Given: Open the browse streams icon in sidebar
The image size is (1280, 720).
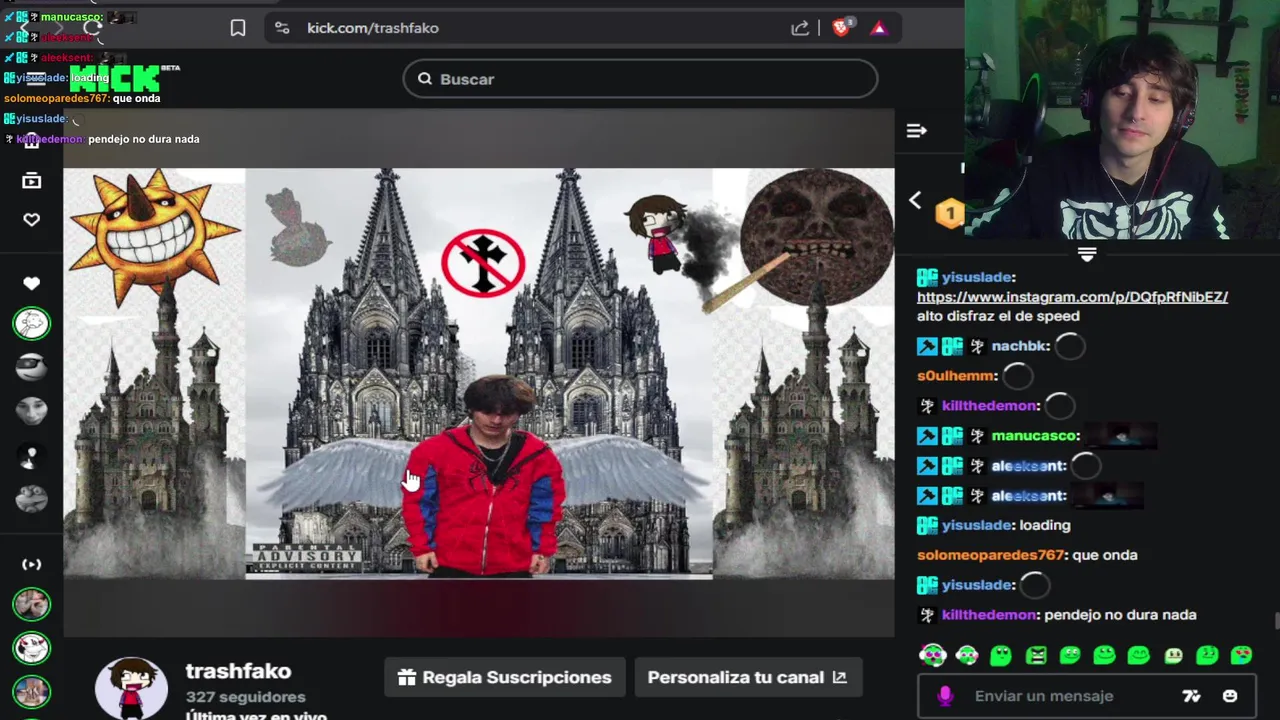Looking at the screenshot, I should coord(31,180).
